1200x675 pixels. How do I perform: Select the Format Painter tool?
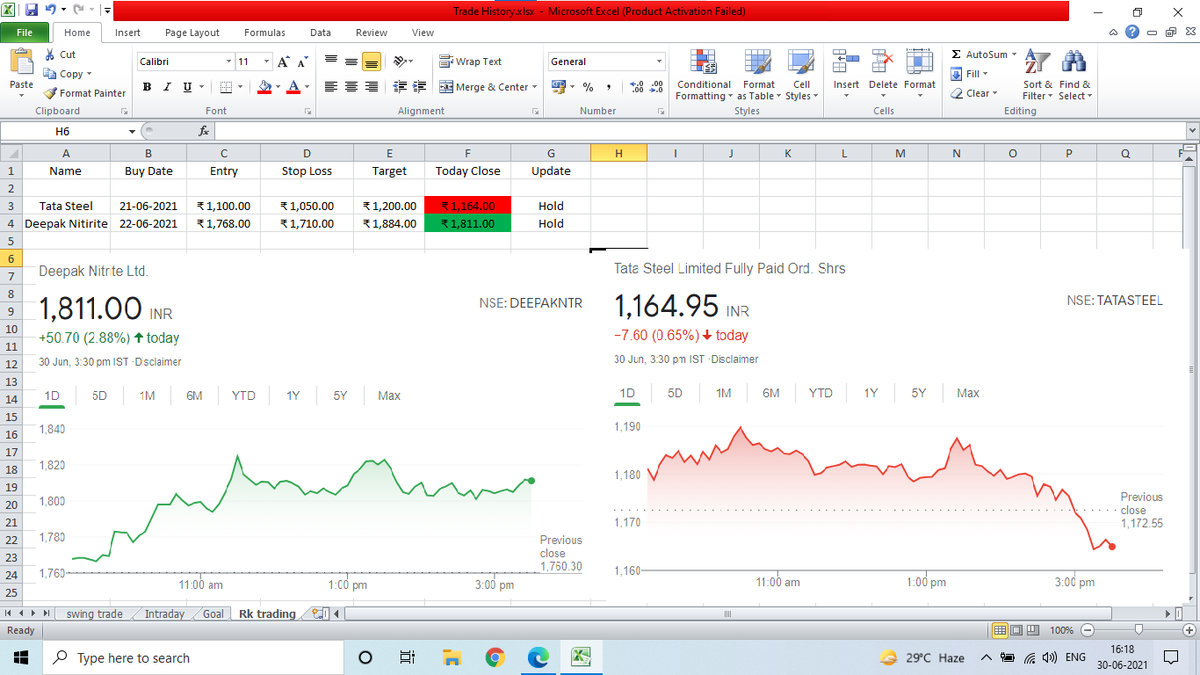(x=85, y=93)
